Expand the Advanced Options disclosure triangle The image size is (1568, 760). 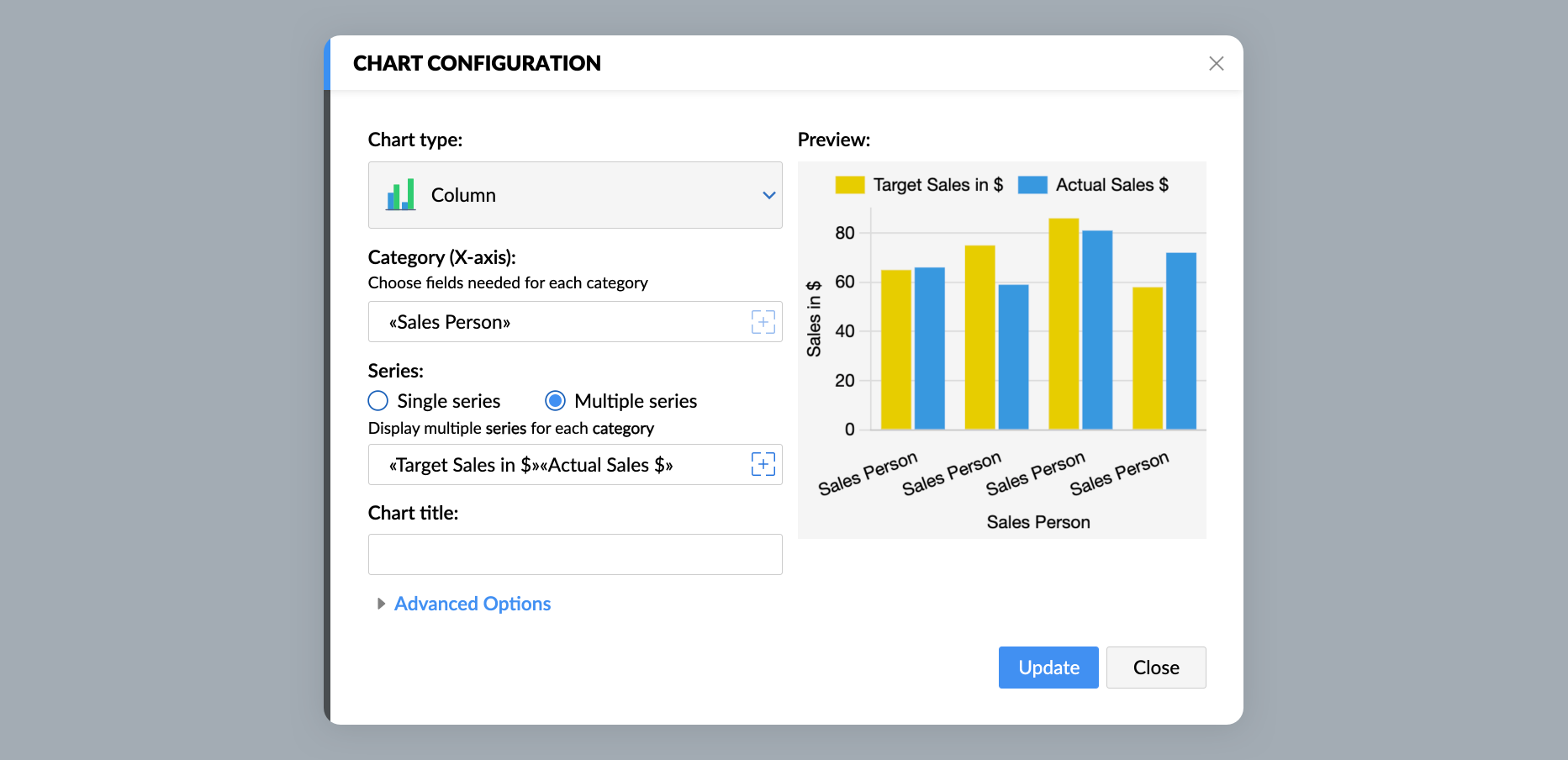[381, 604]
